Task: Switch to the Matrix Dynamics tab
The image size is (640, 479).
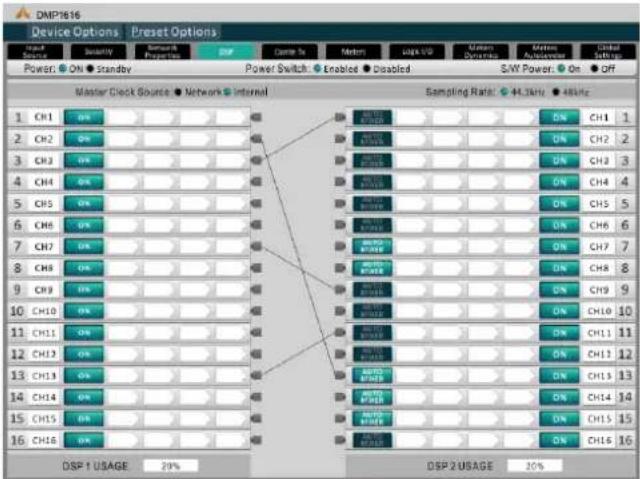Action: click(481, 52)
